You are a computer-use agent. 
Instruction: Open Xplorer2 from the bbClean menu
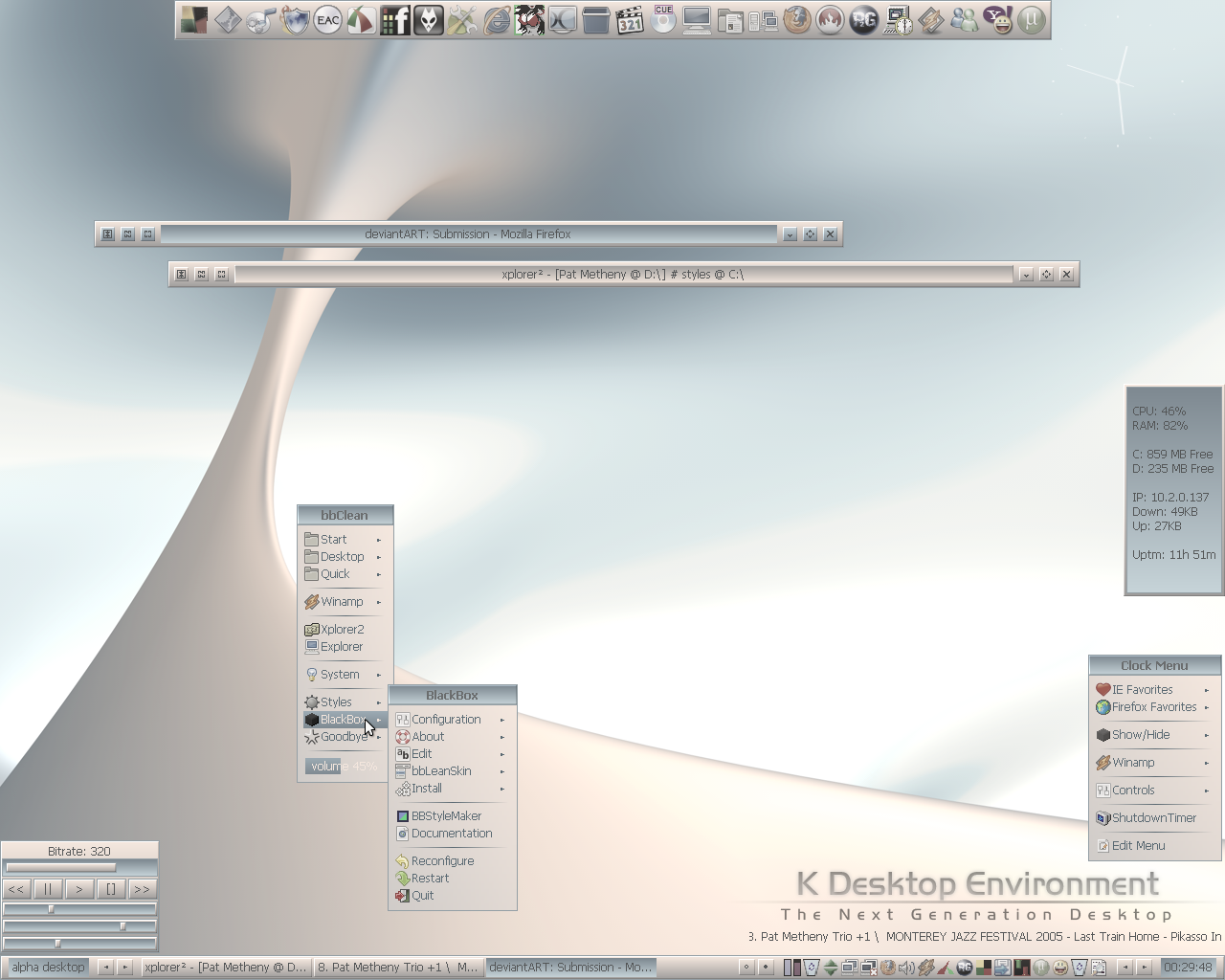click(x=345, y=630)
